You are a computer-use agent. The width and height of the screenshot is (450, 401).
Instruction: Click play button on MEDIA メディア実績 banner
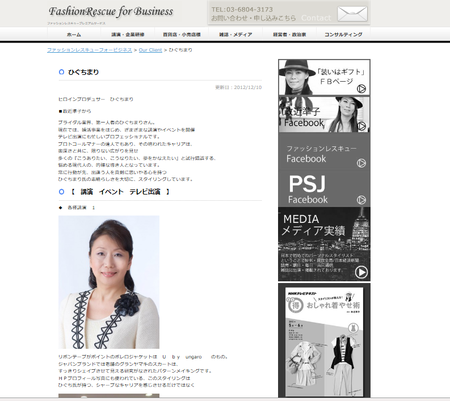(361, 272)
